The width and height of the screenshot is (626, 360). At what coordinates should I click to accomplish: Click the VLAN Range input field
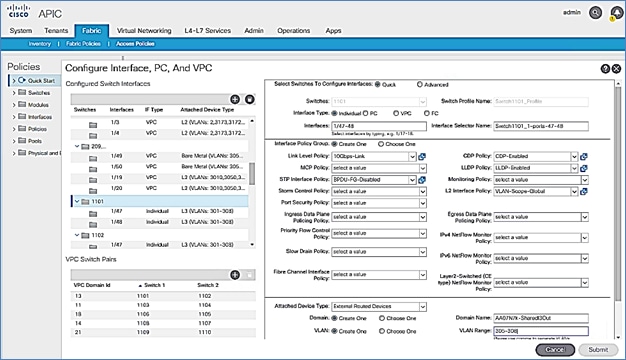[541, 331]
